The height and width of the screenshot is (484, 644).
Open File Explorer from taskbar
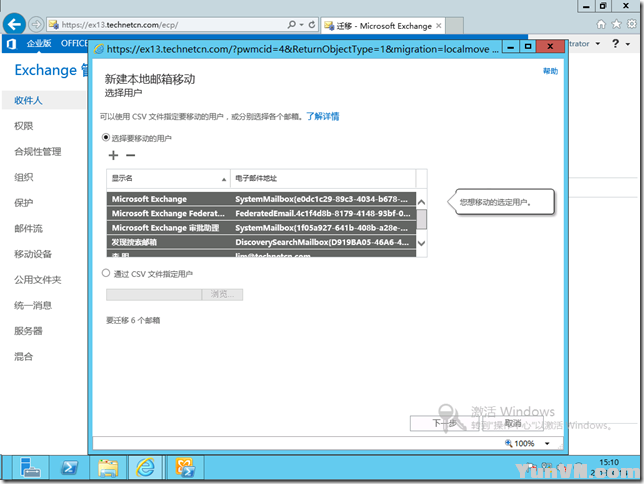[108, 468]
